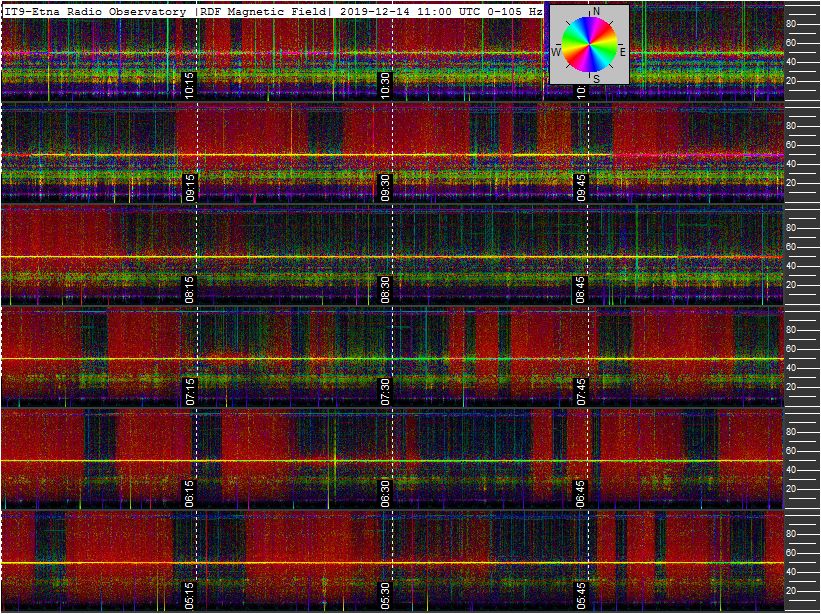Select the 06:30 time marker
The height and width of the screenshot is (614, 821).
[385, 494]
